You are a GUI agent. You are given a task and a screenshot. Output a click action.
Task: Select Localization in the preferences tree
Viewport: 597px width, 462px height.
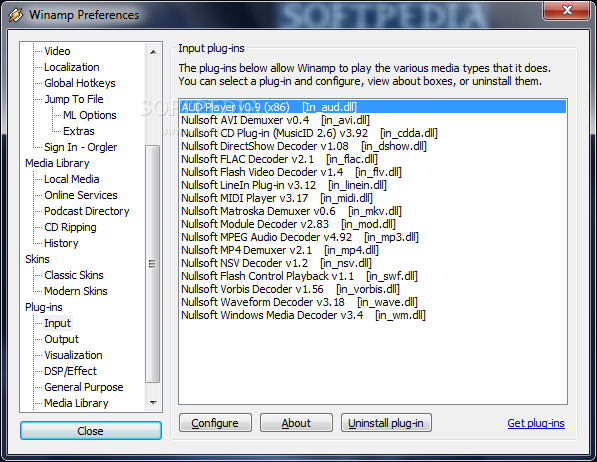pos(72,67)
